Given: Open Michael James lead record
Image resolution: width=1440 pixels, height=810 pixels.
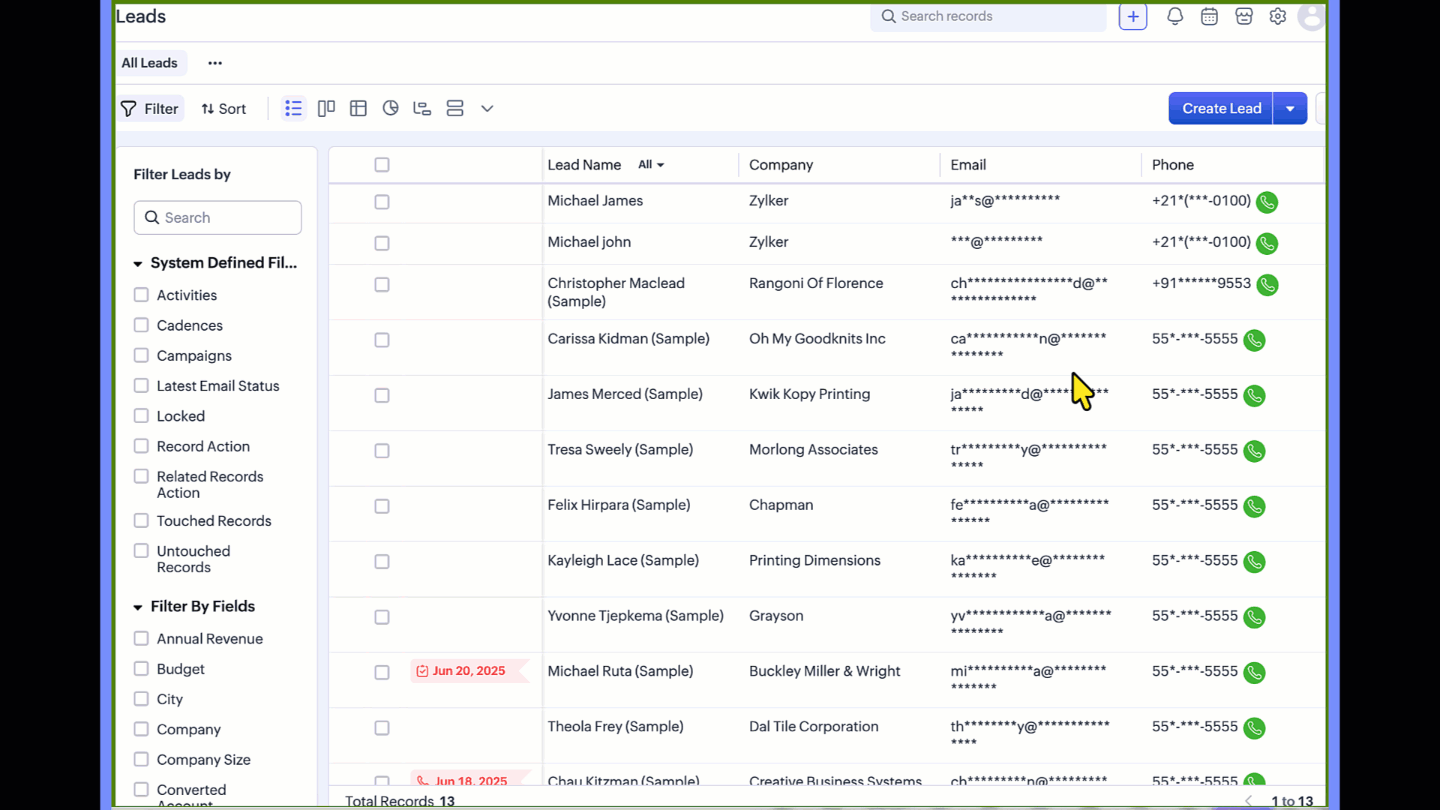Looking at the screenshot, I should pyautogui.click(x=595, y=201).
